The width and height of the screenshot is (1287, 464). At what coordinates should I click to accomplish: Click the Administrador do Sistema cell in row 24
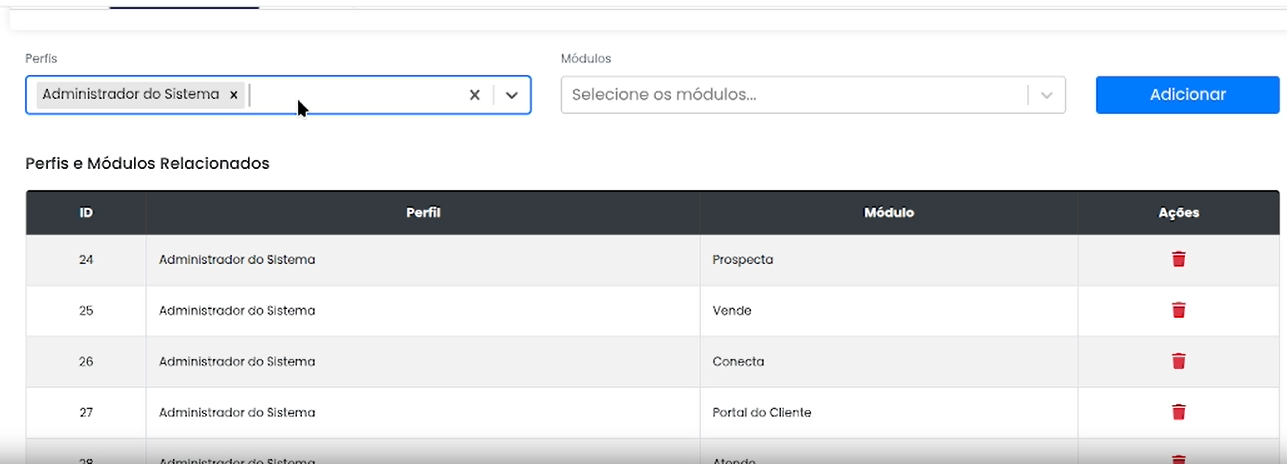pos(237,260)
